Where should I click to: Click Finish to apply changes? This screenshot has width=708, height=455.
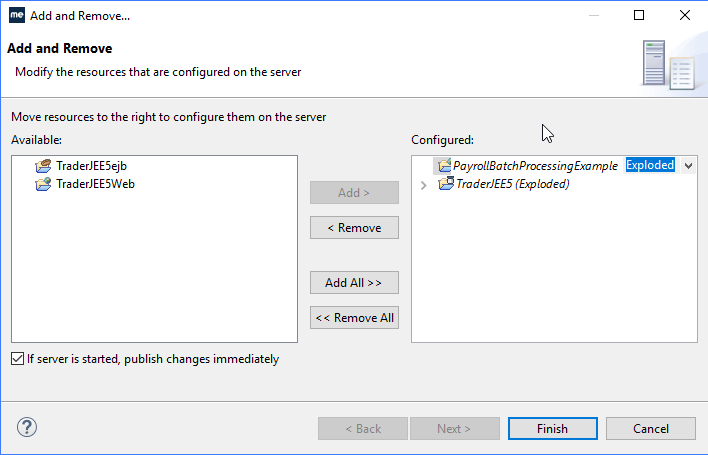click(x=552, y=429)
